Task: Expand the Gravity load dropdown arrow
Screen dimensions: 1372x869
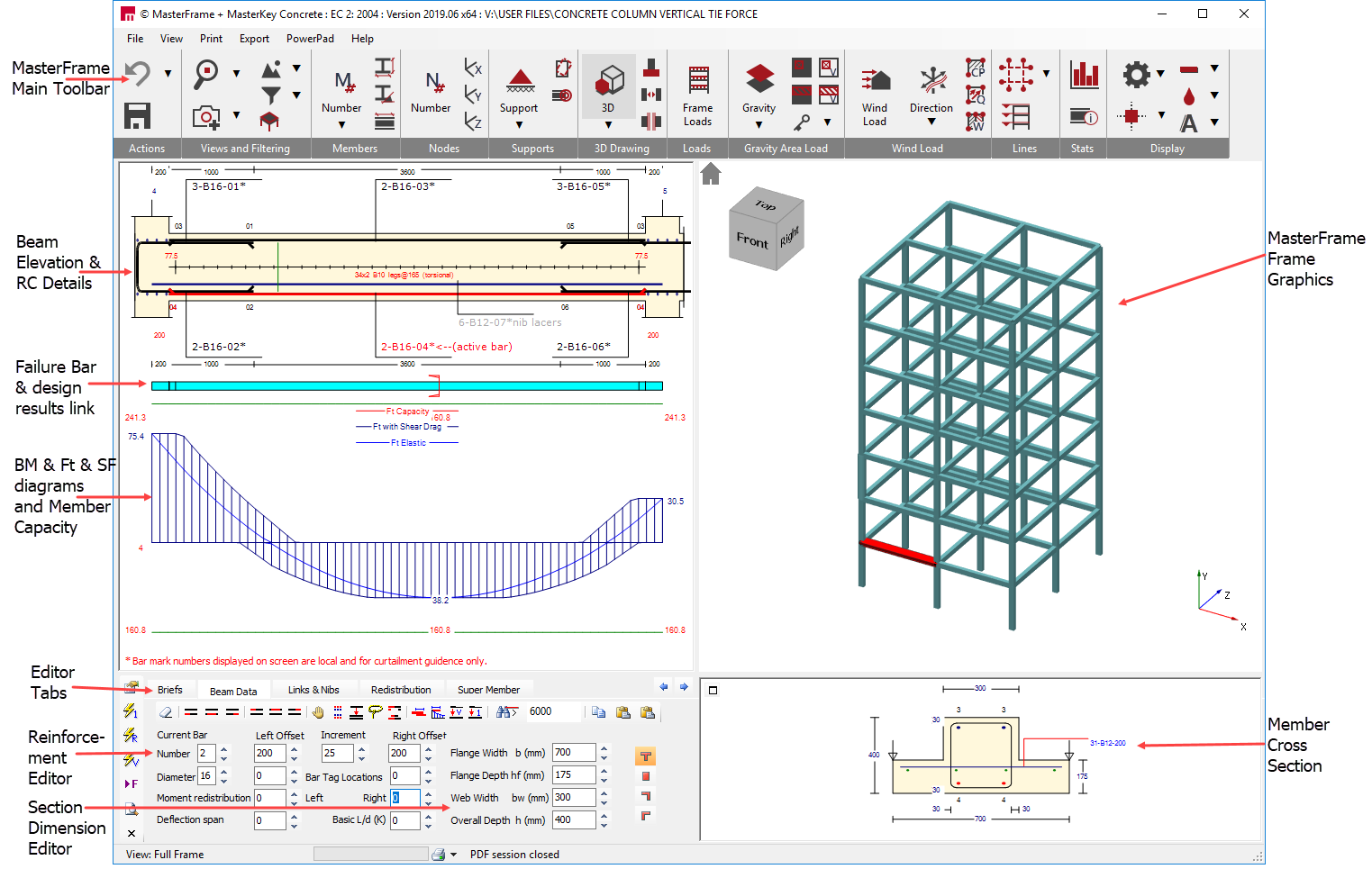Action: click(759, 125)
